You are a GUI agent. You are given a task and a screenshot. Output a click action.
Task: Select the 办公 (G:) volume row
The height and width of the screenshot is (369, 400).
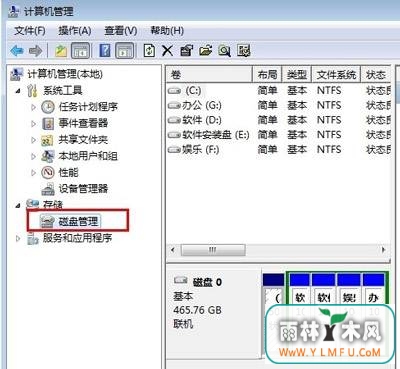pyautogui.click(x=278, y=105)
